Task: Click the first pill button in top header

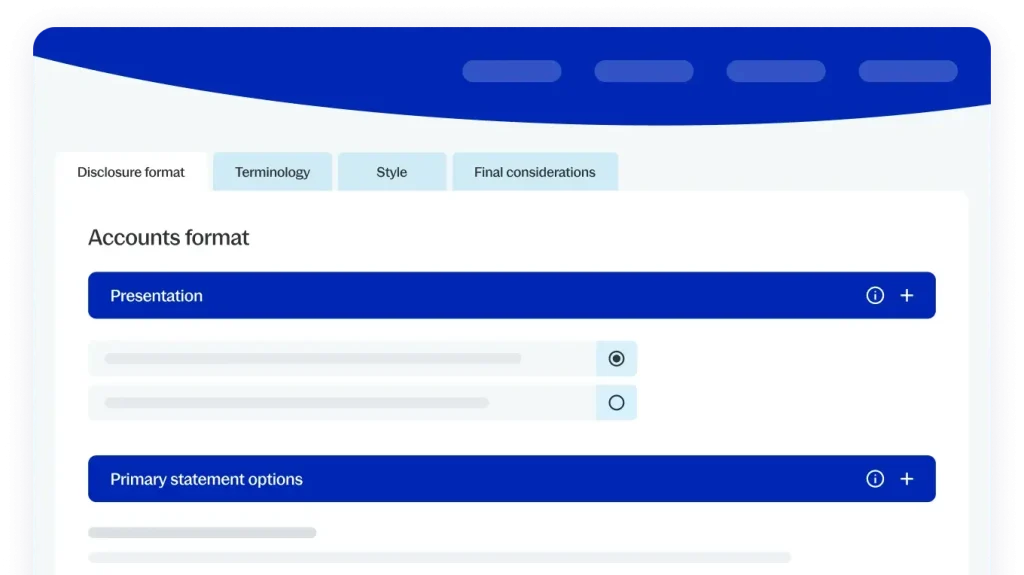Action: coord(511,71)
